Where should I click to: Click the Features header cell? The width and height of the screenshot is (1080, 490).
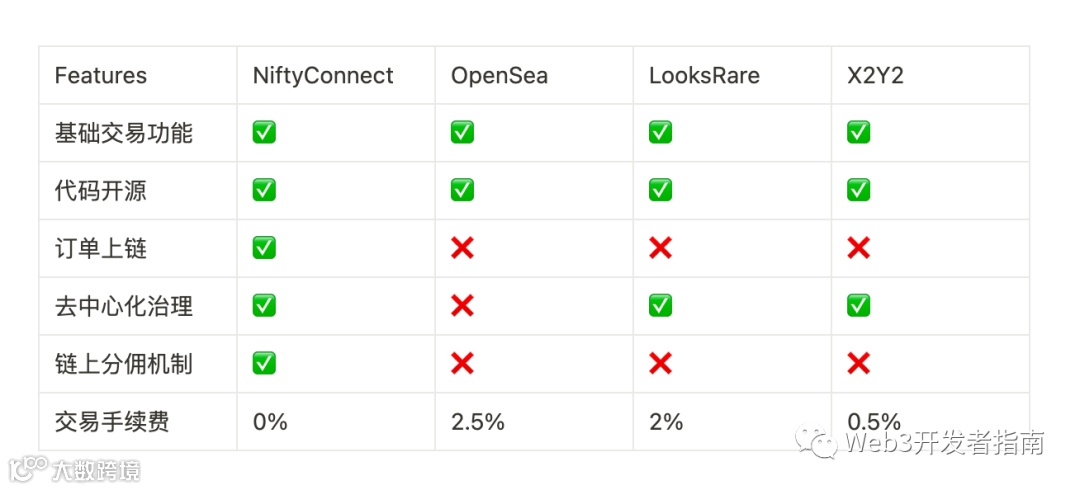pos(101,75)
